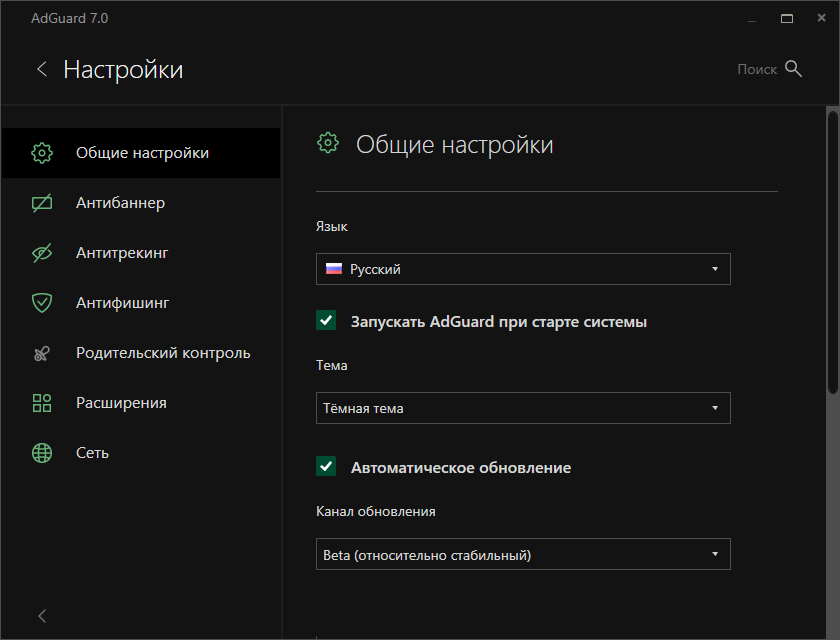Open Родительский контроль settings section
The image size is (840, 640).
pos(140,353)
